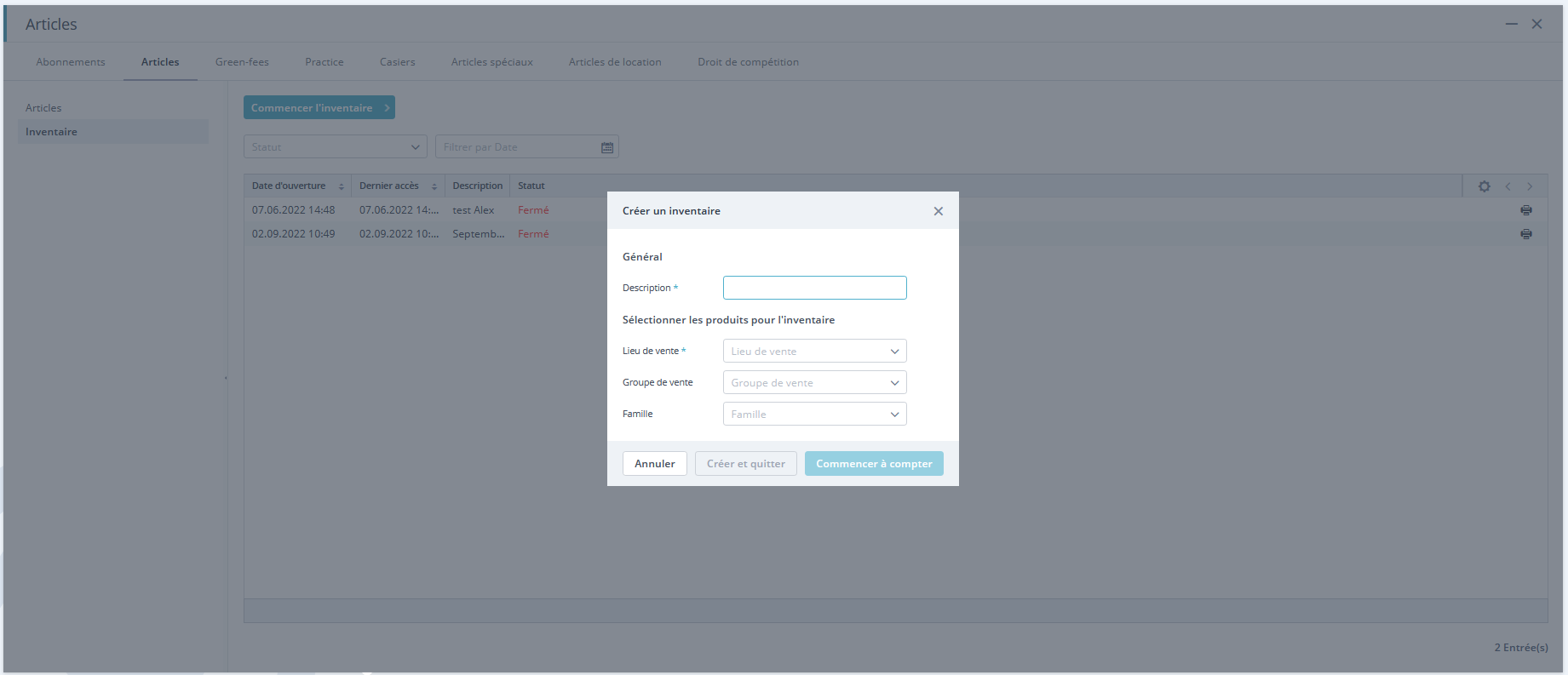
Task: Click Créer et quitter button
Action: (745, 463)
